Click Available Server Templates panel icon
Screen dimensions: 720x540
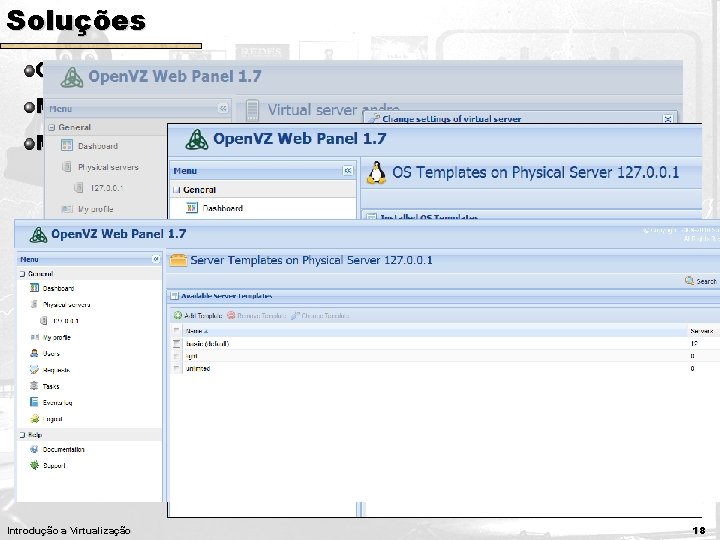(174, 296)
